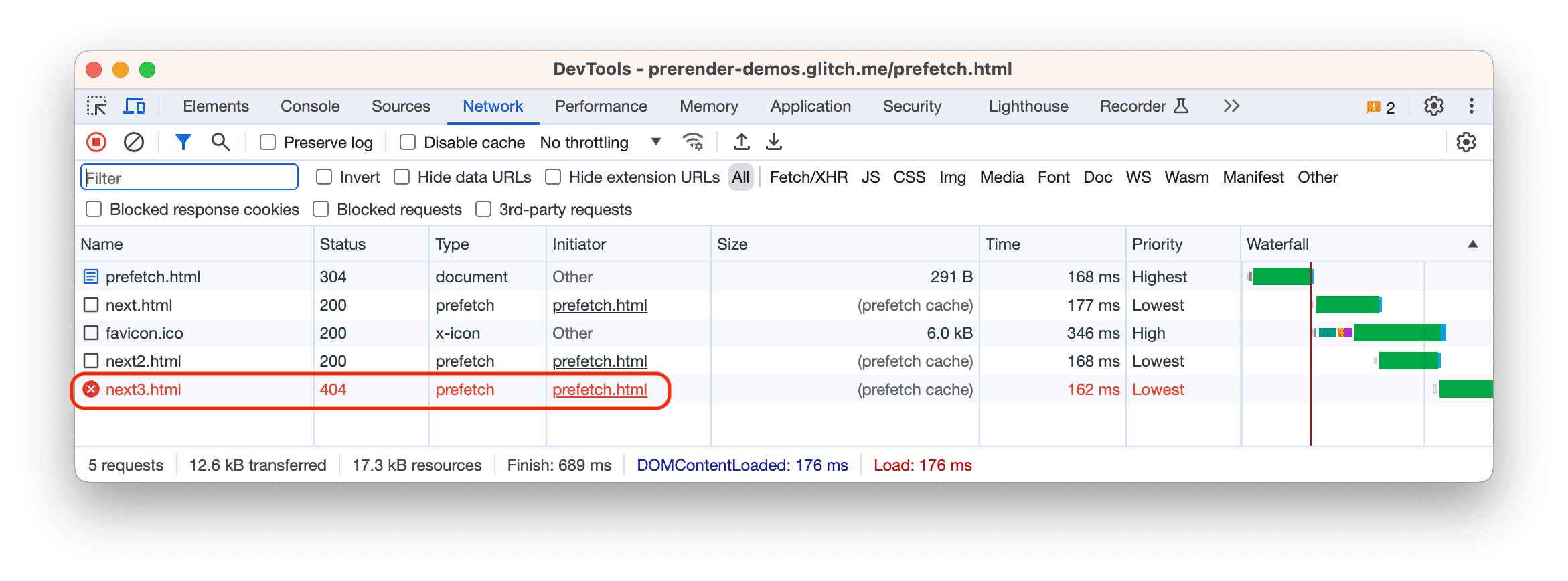
Task: Select the Fetch/XHR filter type
Action: [x=808, y=177]
